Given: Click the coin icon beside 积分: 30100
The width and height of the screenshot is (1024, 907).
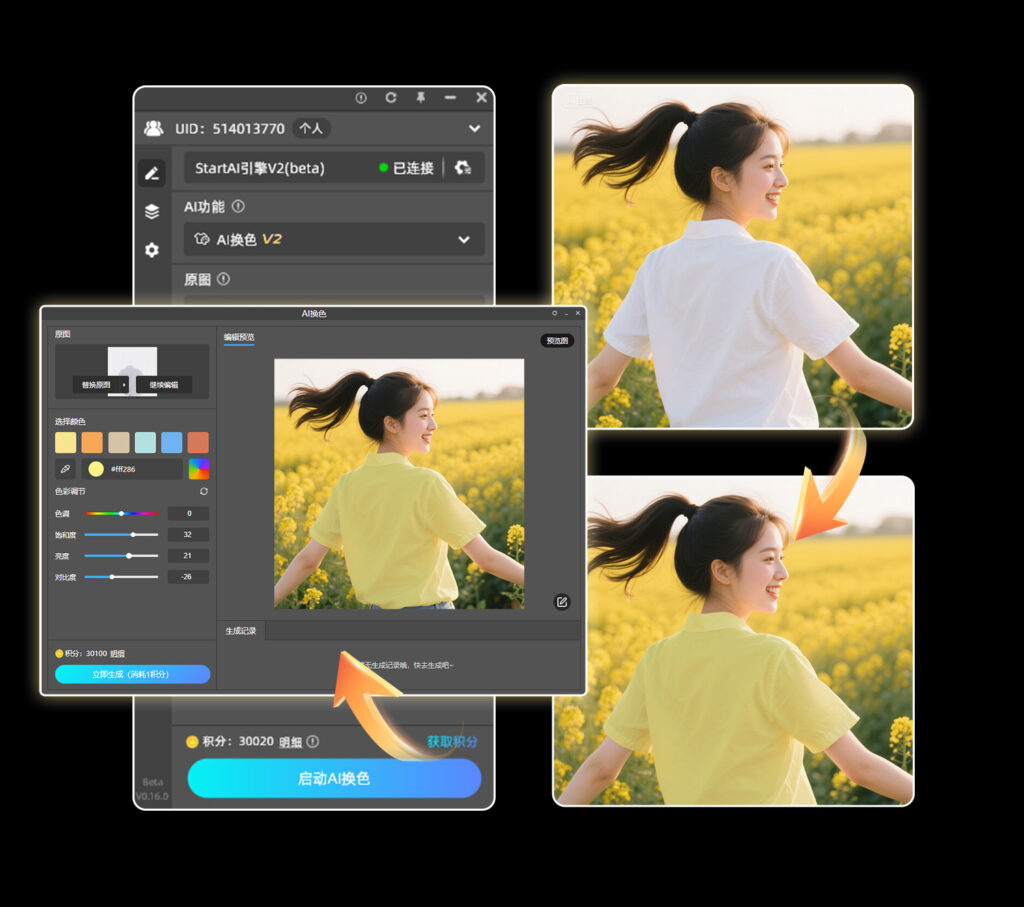Looking at the screenshot, I should point(59,653).
